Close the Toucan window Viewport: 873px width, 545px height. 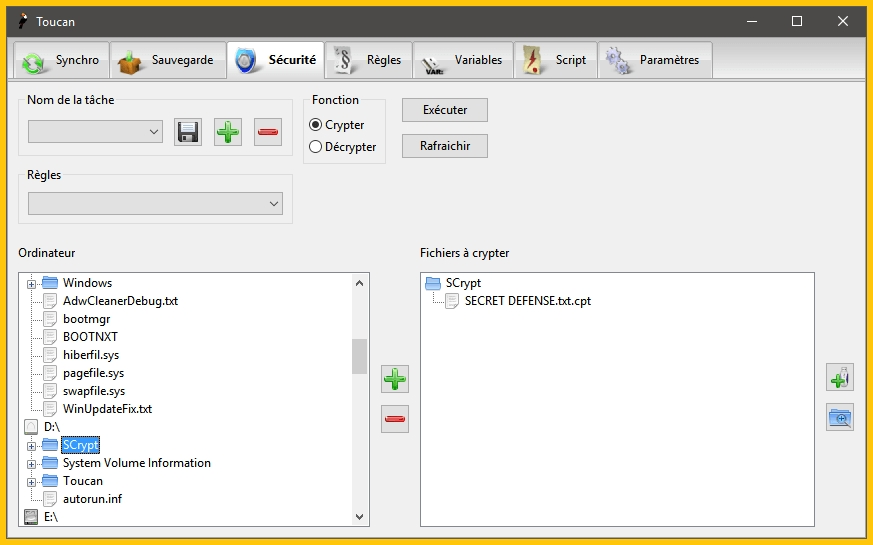(x=843, y=21)
